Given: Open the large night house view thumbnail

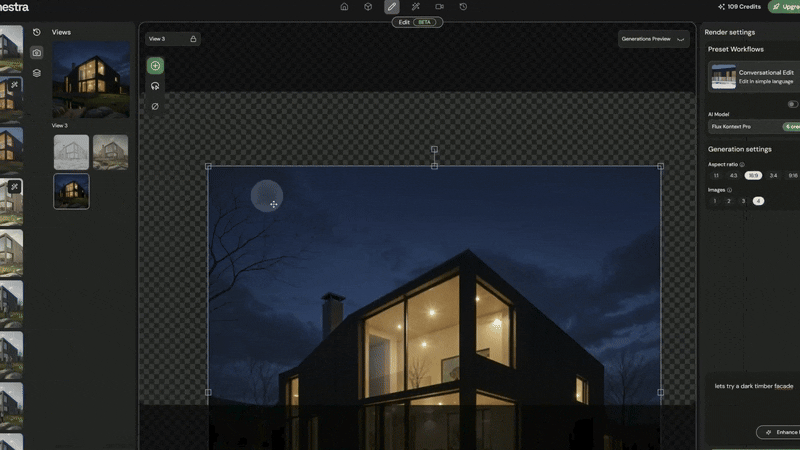Looking at the screenshot, I should coord(91,80).
